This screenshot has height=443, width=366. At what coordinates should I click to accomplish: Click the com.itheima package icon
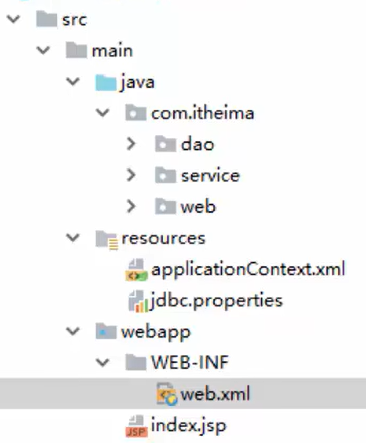[136, 113]
